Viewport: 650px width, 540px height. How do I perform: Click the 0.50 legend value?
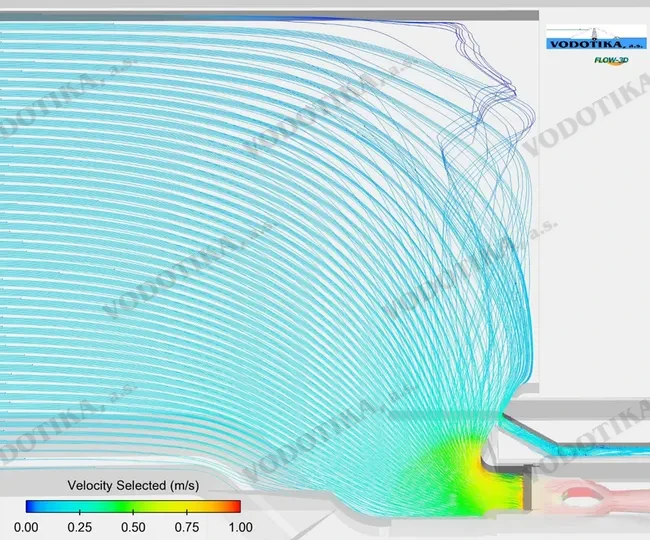point(133,527)
